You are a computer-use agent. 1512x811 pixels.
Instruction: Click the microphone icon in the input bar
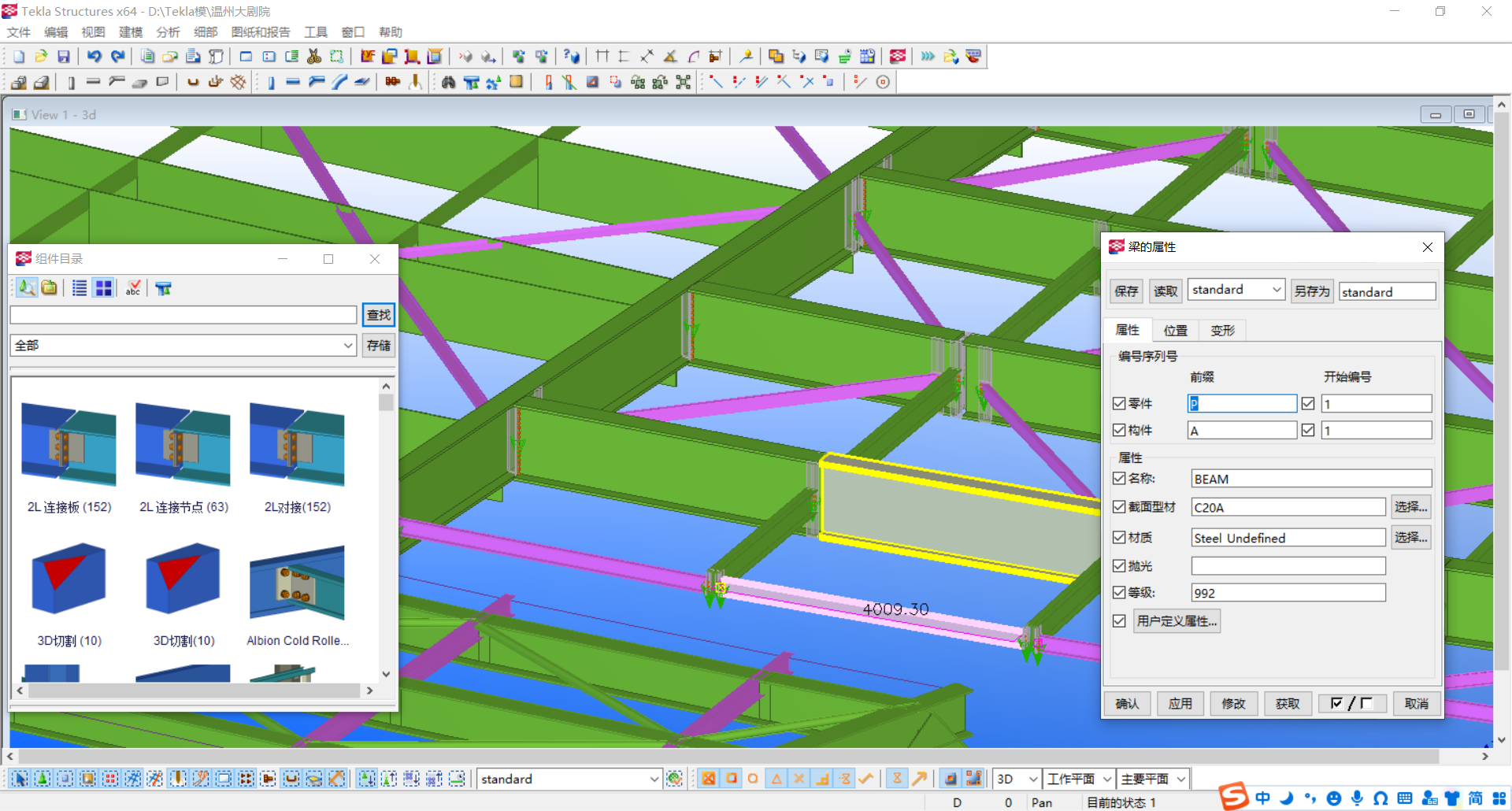point(1357,798)
